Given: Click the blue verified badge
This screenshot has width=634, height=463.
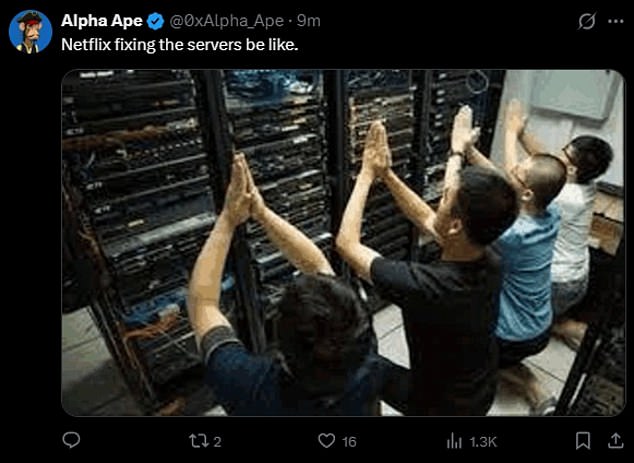Looking at the screenshot, I should click(155, 21).
